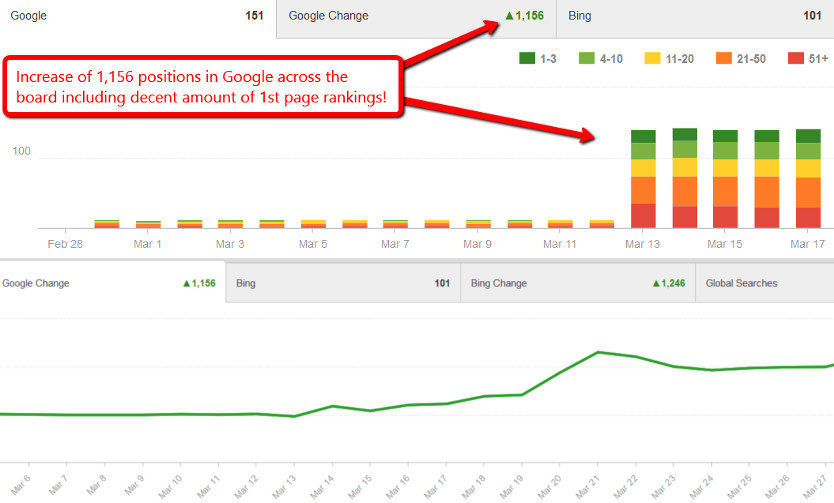Click the stacked bar for Mar 17
Image resolution: width=834 pixels, height=503 pixels.
(808, 180)
